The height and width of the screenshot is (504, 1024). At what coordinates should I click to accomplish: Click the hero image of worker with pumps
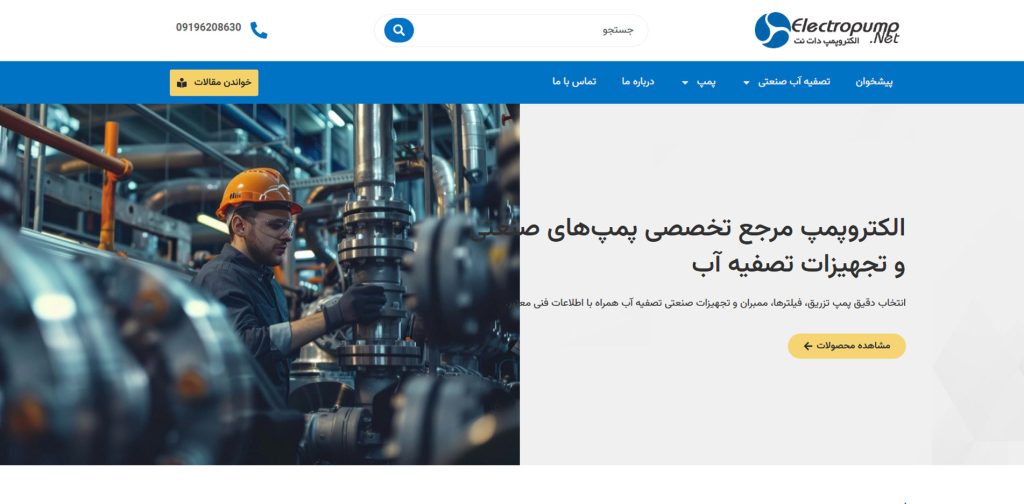tap(260, 284)
